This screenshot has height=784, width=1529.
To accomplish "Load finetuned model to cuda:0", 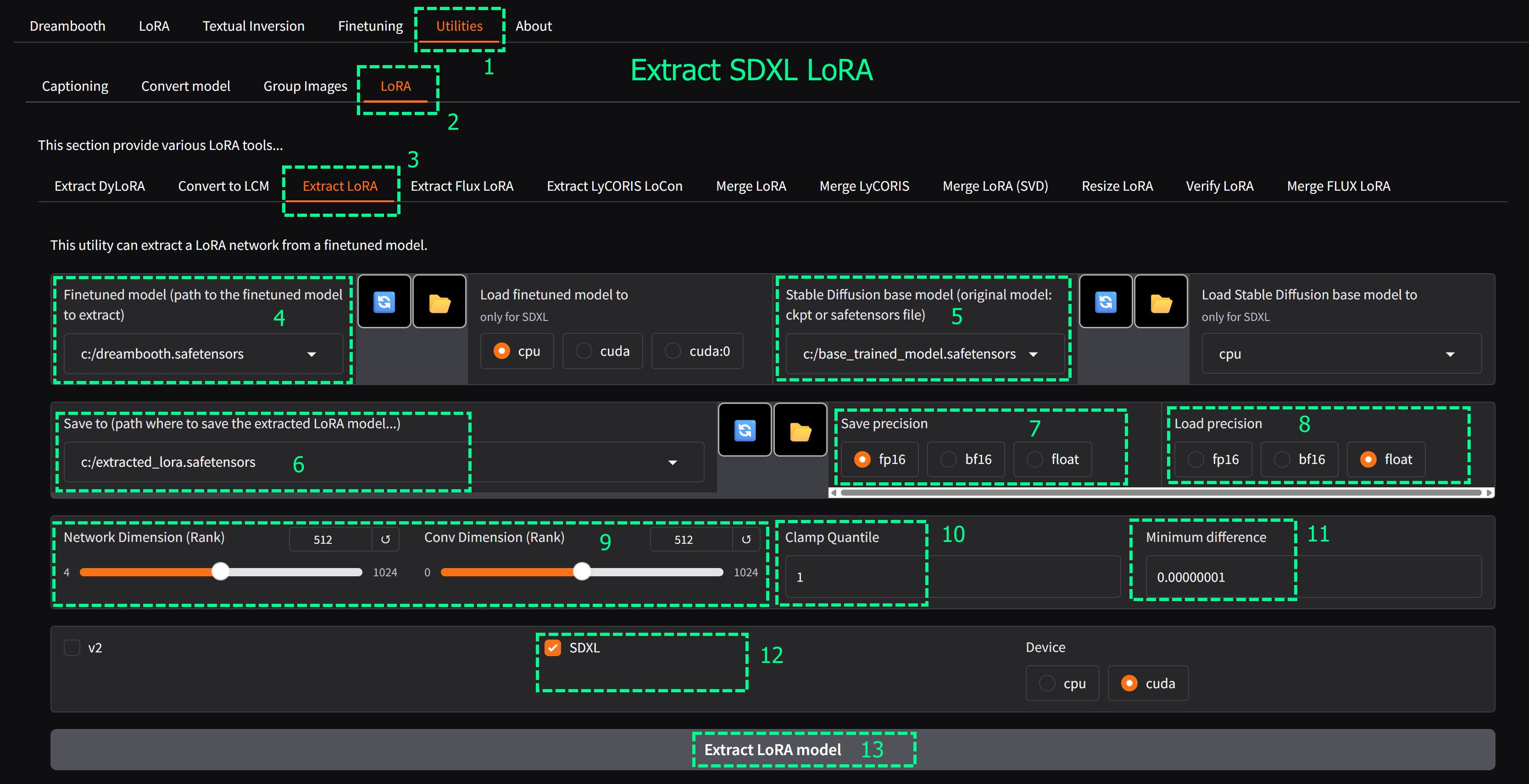I will [x=697, y=351].
